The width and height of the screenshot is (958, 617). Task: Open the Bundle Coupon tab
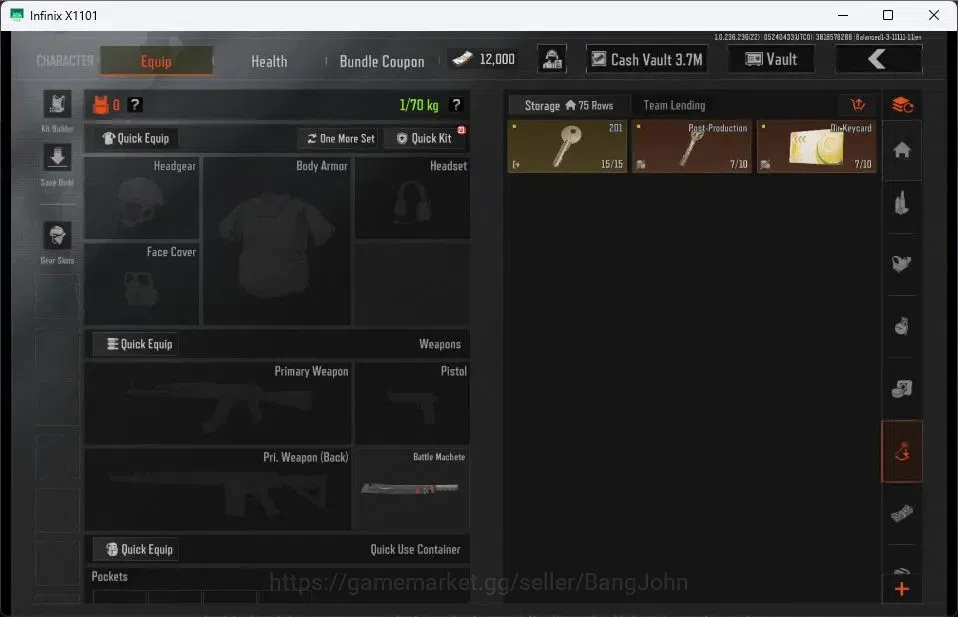[382, 61]
